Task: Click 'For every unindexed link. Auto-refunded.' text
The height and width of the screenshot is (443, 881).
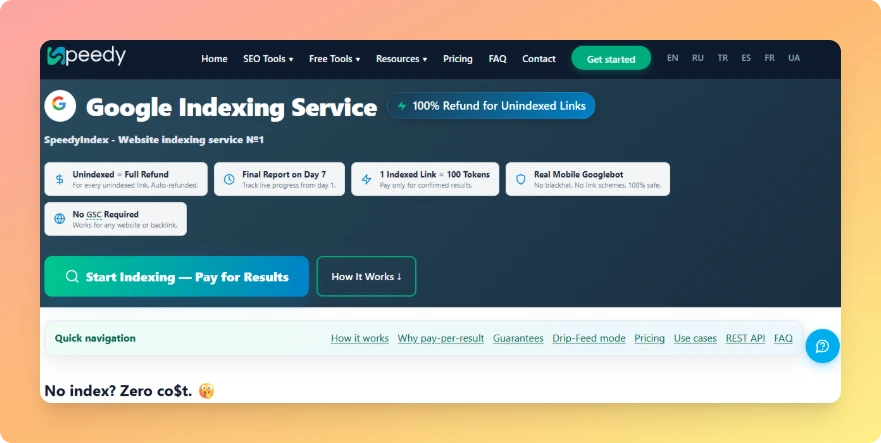Action: tap(135, 185)
